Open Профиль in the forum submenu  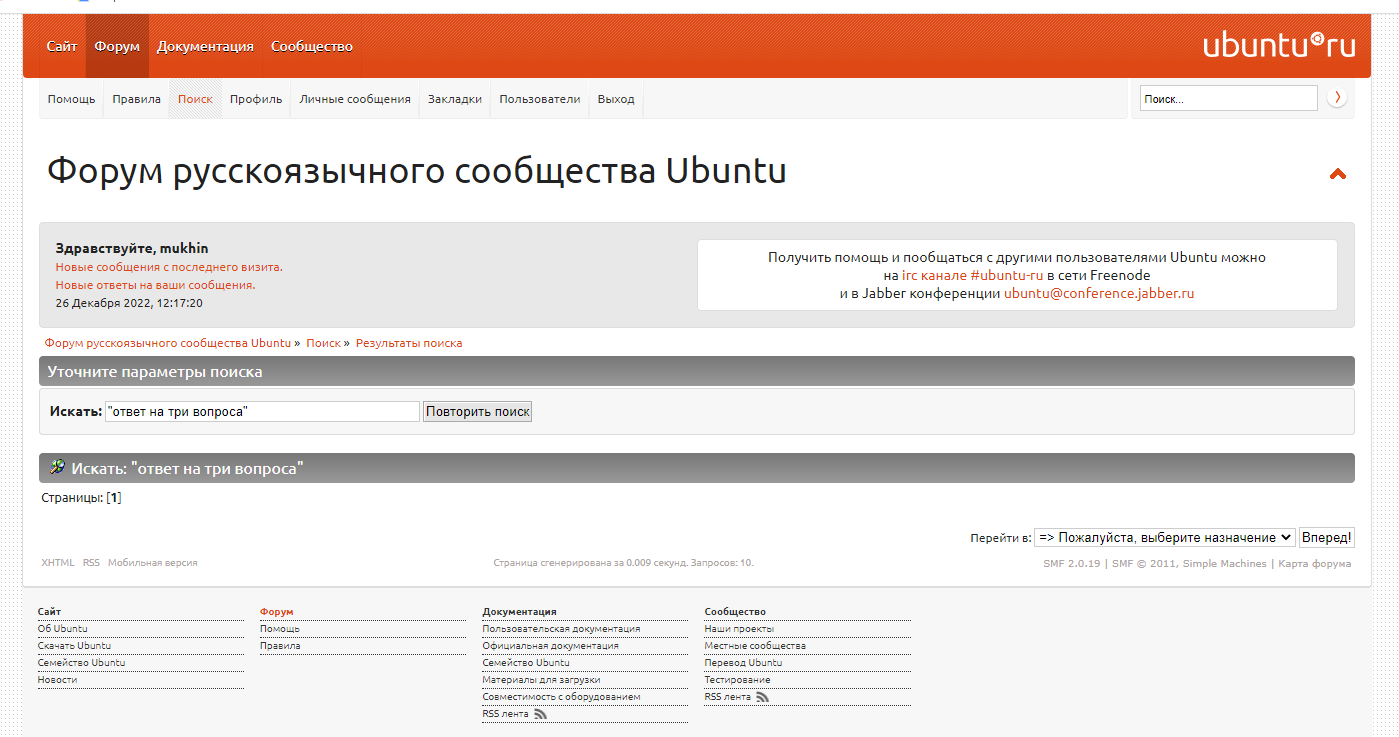[256, 99]
